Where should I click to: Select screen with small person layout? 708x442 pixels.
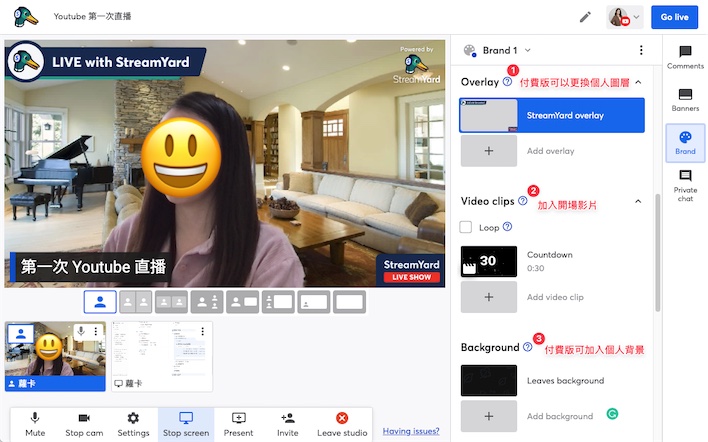pyautogui.click(x=314, y=302)
